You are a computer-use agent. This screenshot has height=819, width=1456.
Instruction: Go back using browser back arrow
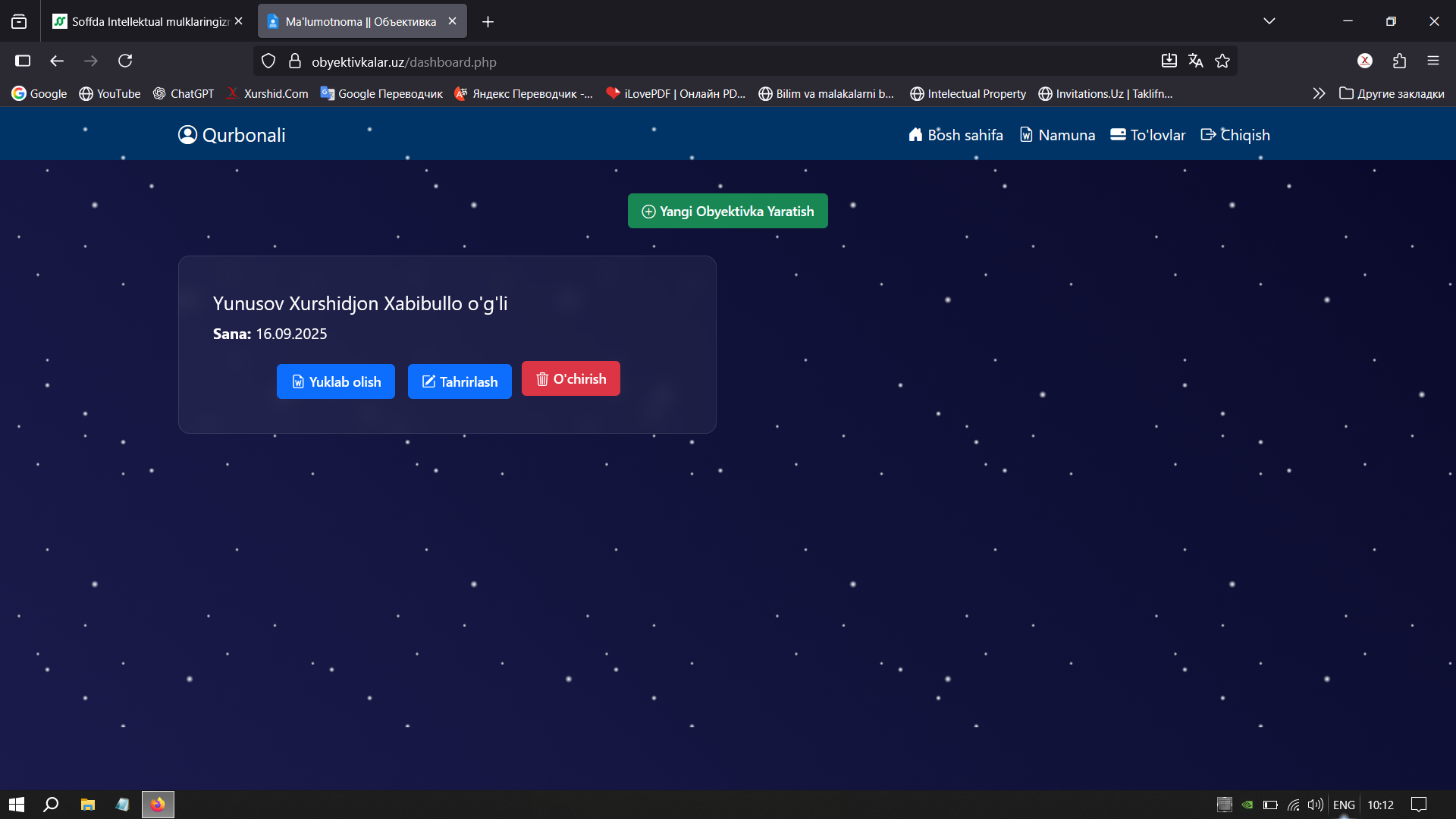[x=57, y=61]
